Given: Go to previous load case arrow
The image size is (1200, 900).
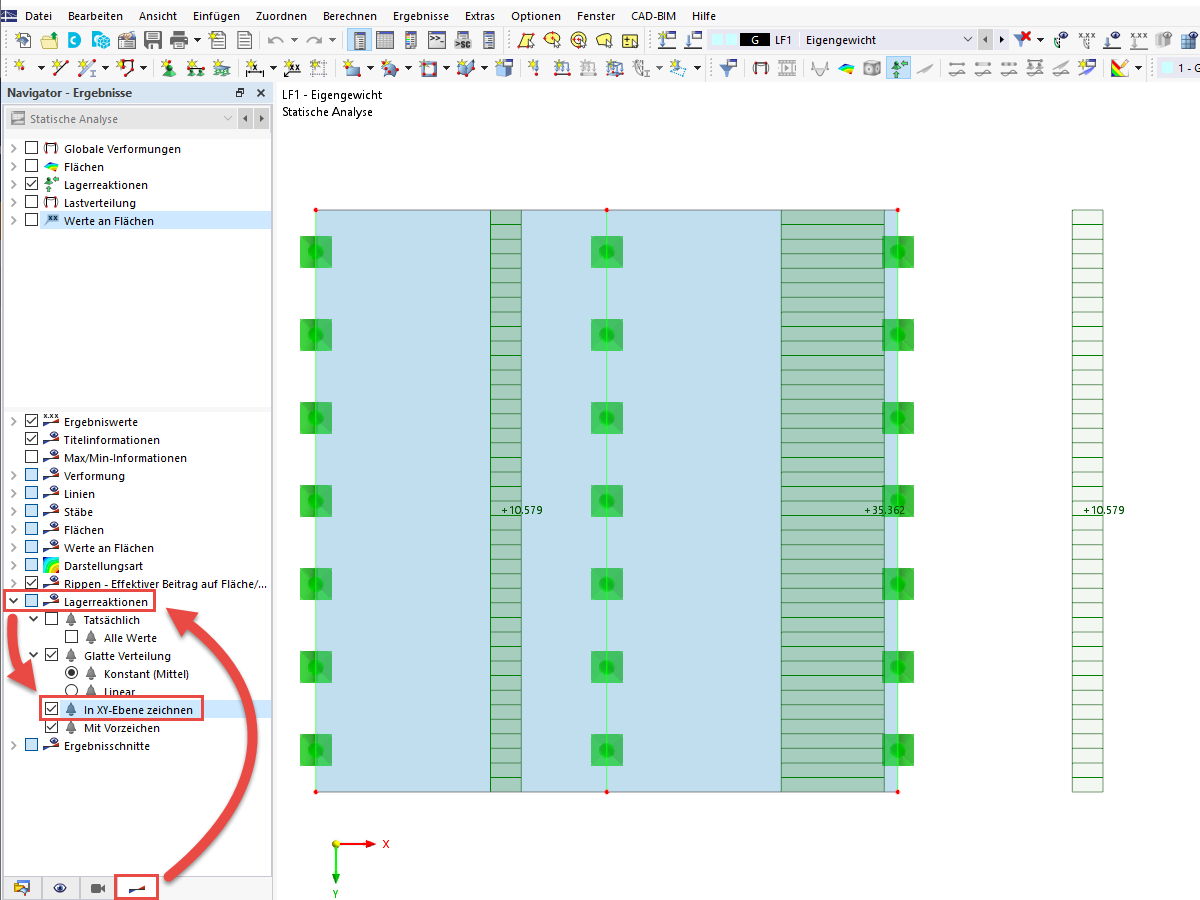Looking at the screenshot, I should (985, 39).
